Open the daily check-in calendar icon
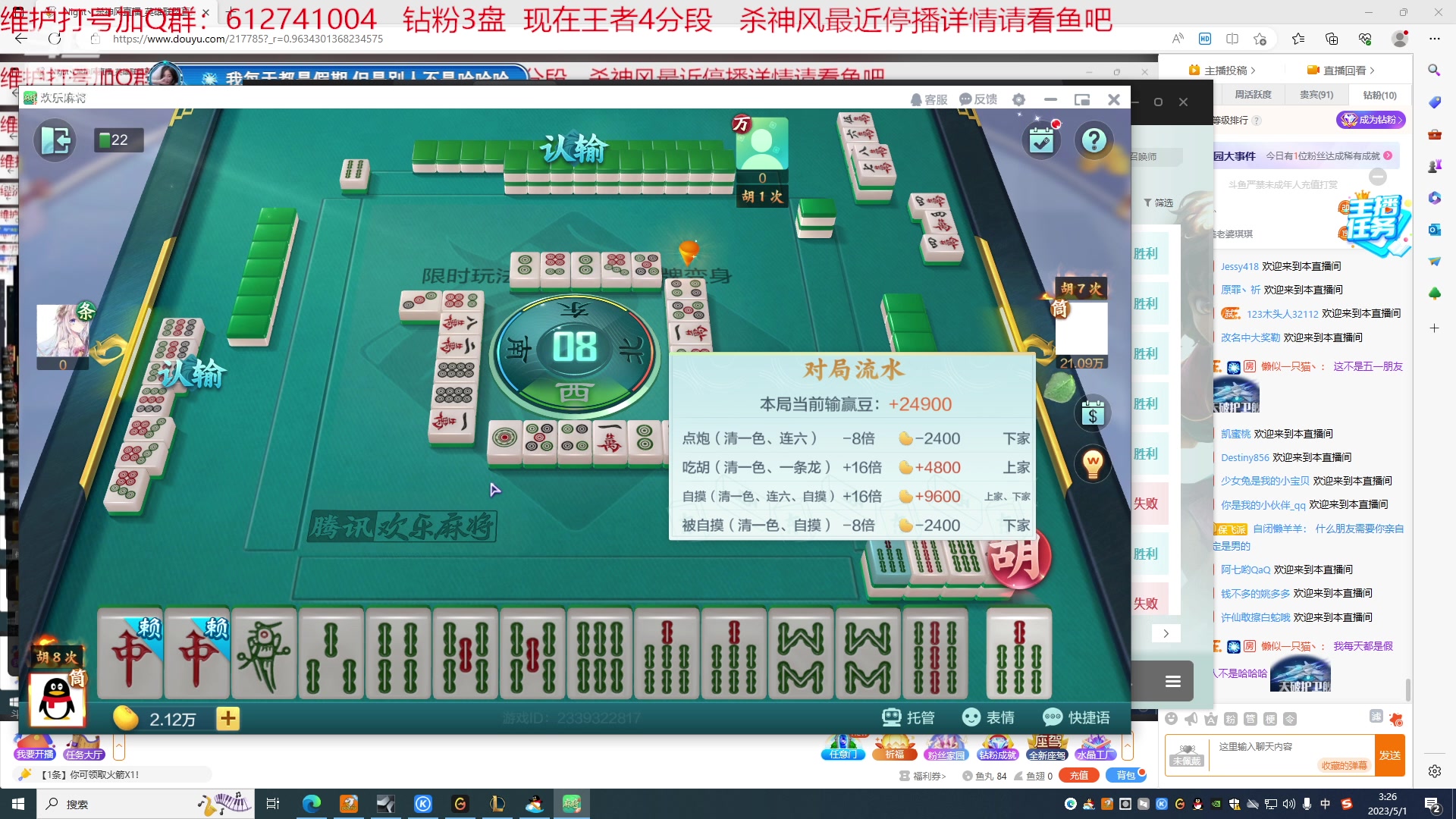Image resolution: width=1456 pixels, height=819 pixels. (x=1042, y=140)
